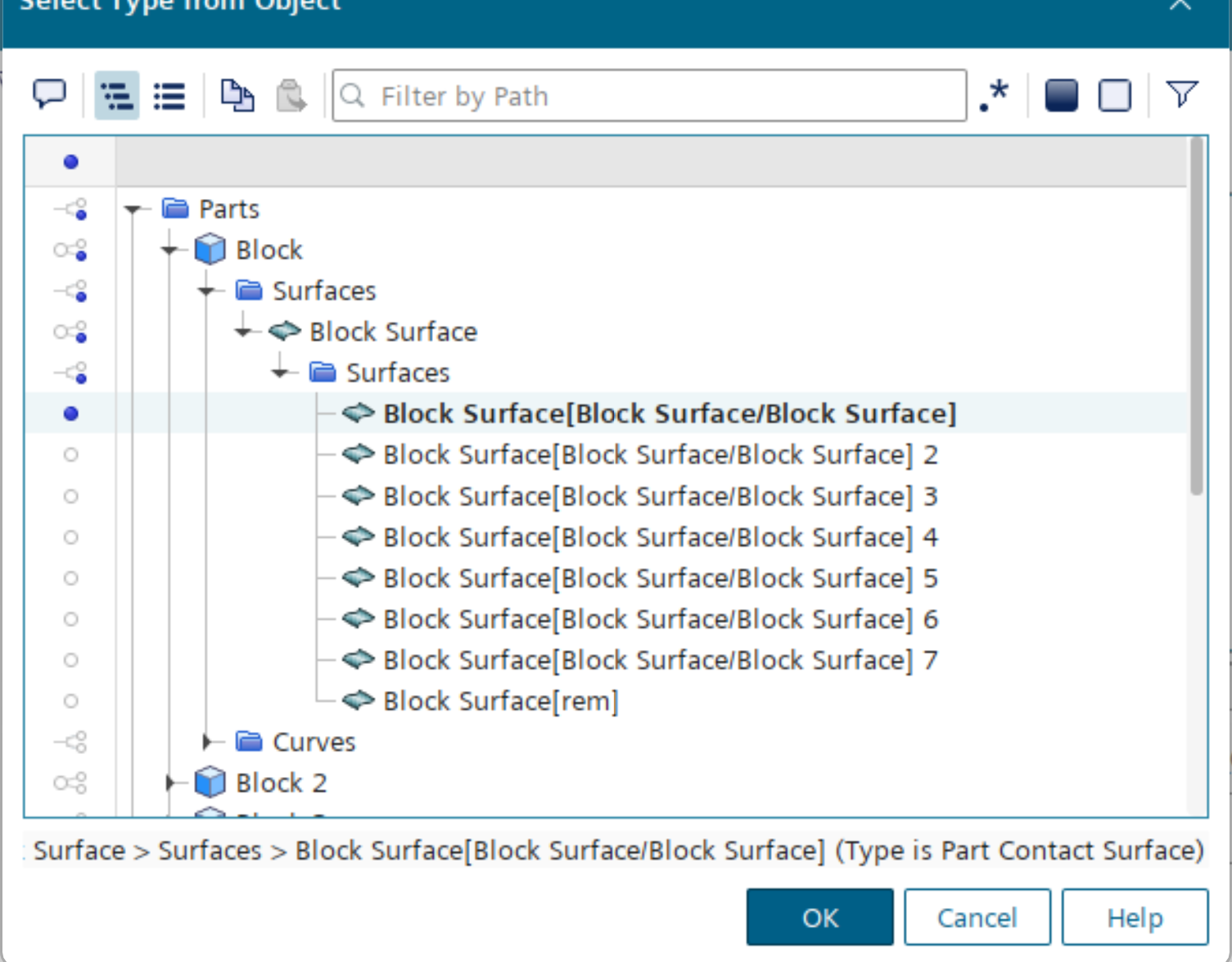The image size is (1232, 962).
Task: Switch to flat list view
Action: coord(169,95)
